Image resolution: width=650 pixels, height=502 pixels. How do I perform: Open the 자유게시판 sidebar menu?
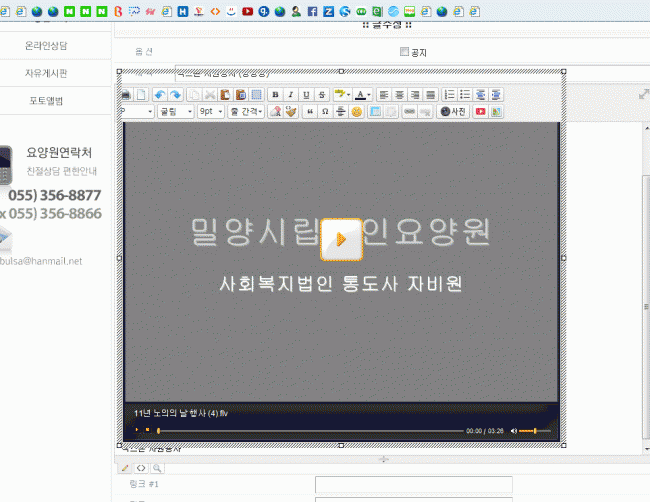(46, 73)
